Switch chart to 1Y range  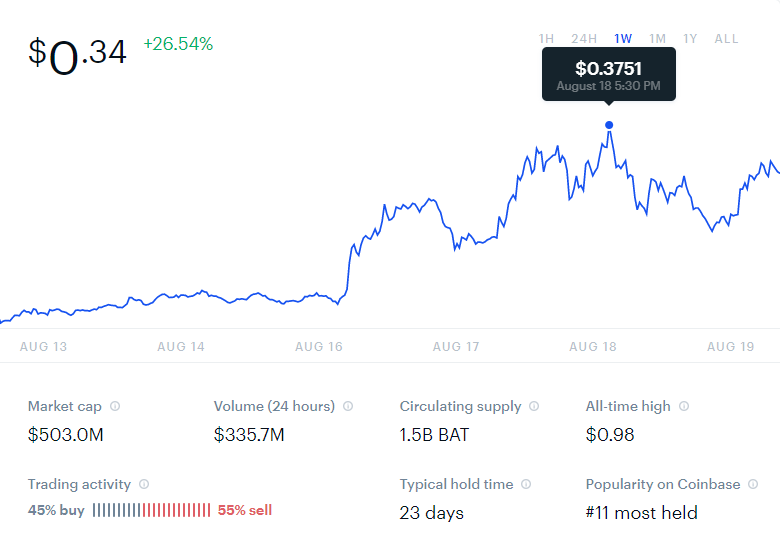[x=690, y=39]
